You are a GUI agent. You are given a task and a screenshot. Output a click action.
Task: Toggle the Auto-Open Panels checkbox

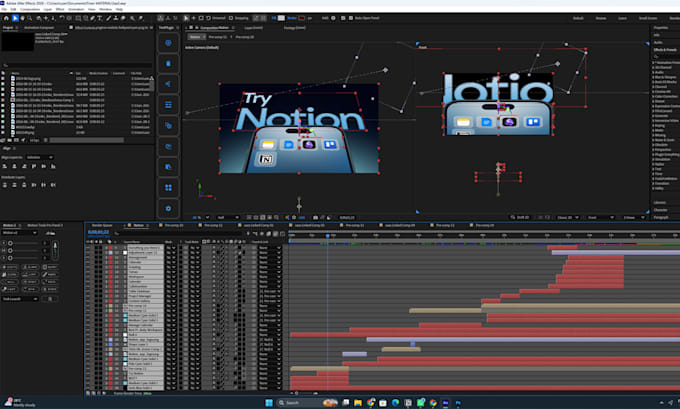pos(350,18)
